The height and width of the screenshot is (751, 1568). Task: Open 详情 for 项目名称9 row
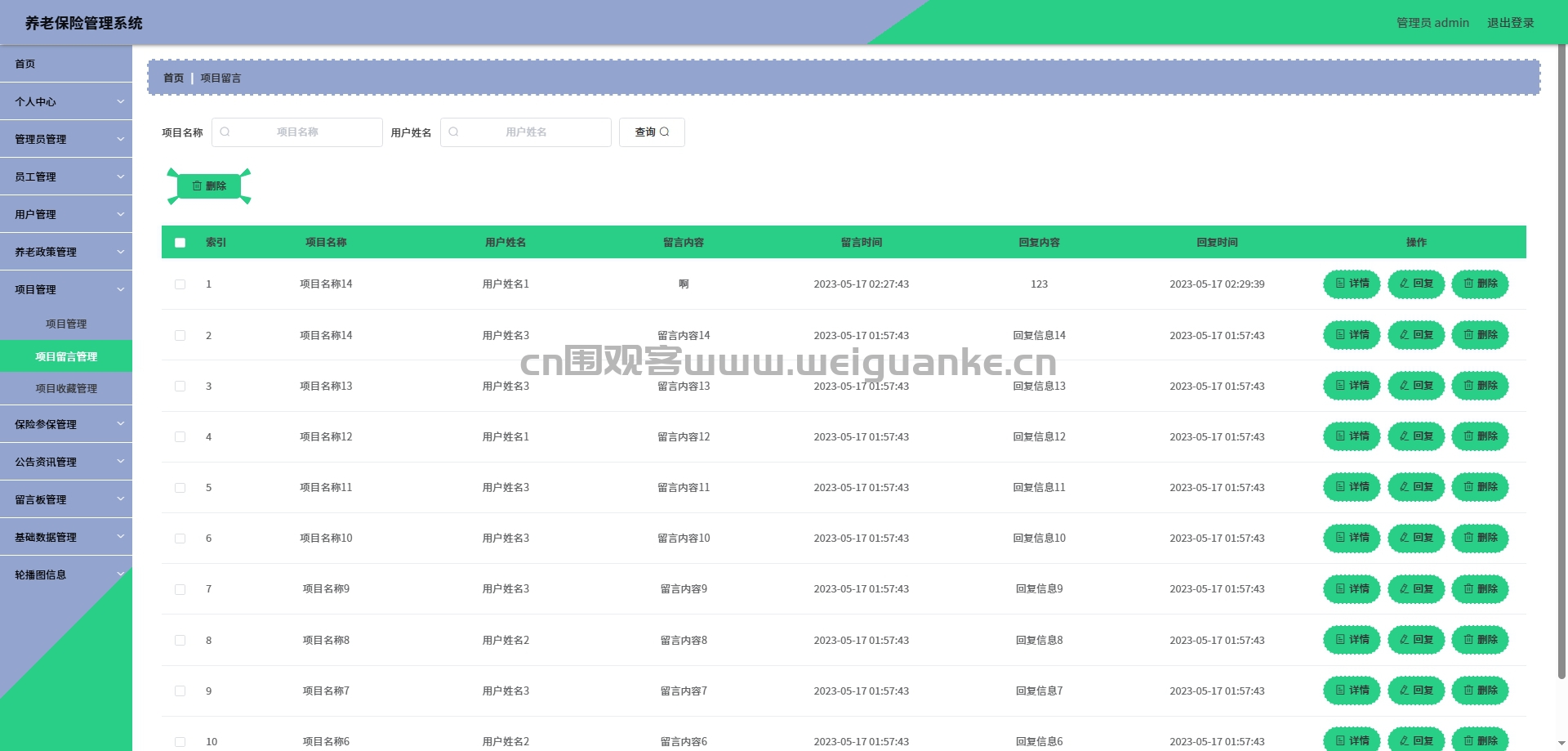click(x=1352, y=588)
